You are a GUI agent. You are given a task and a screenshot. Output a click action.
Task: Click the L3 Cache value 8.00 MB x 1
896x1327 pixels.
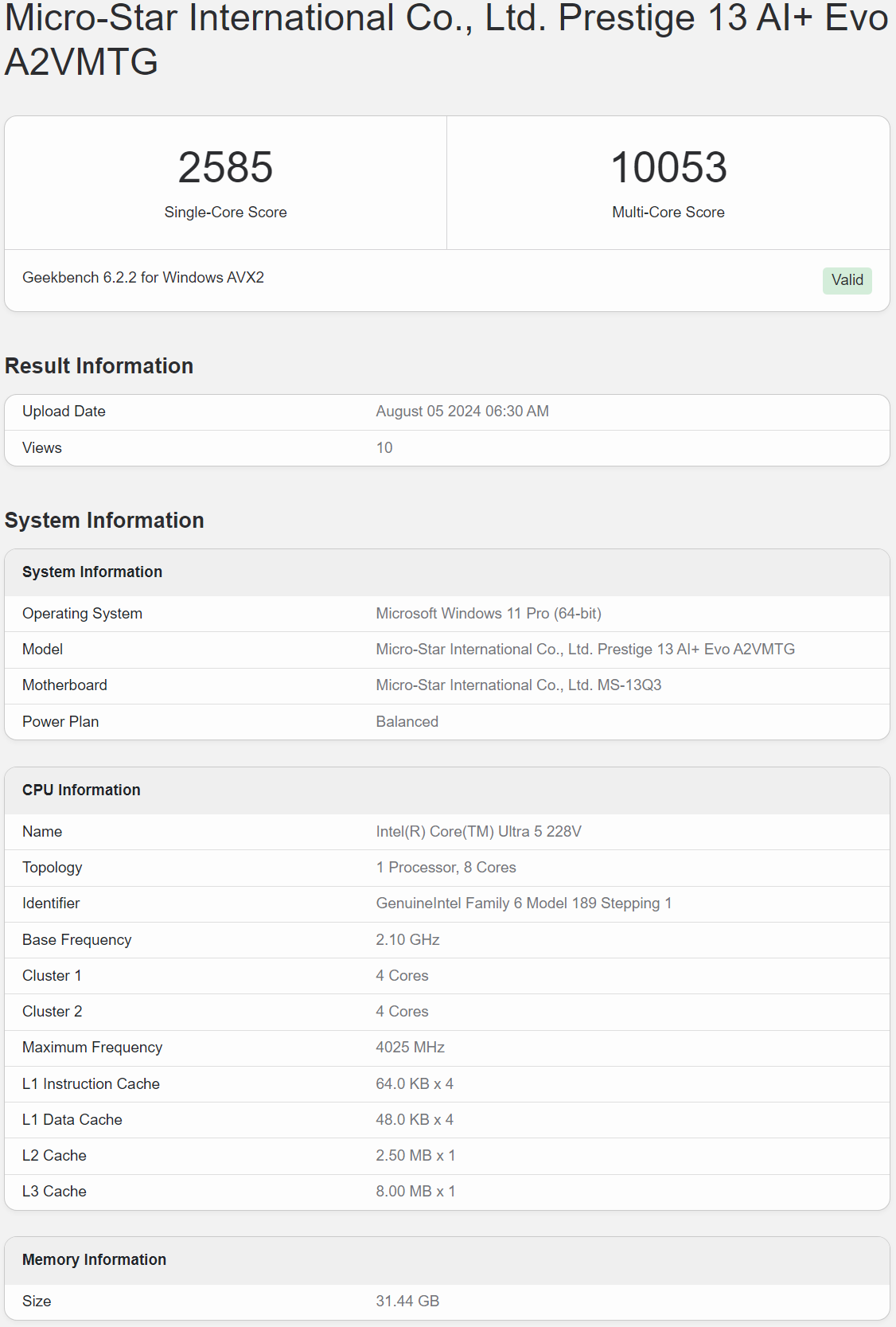tap(415, 1192)
